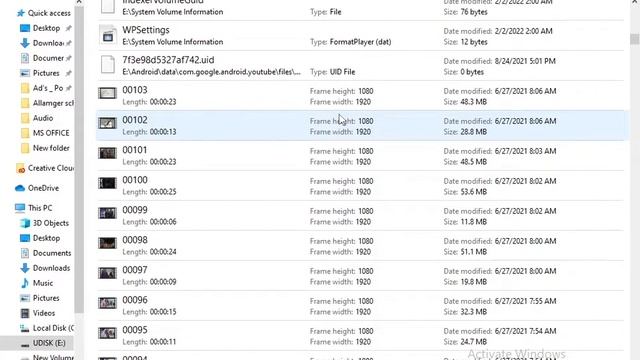Select video file name 00102
Image resolution: width=640 pixels, height=360 pixels.
click(x=135, y=120)
